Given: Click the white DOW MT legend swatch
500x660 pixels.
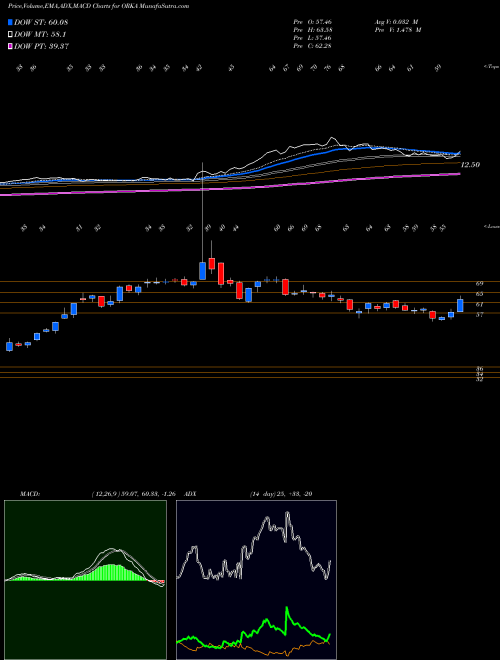Looking at the screenshot, I should pos(10,35).
